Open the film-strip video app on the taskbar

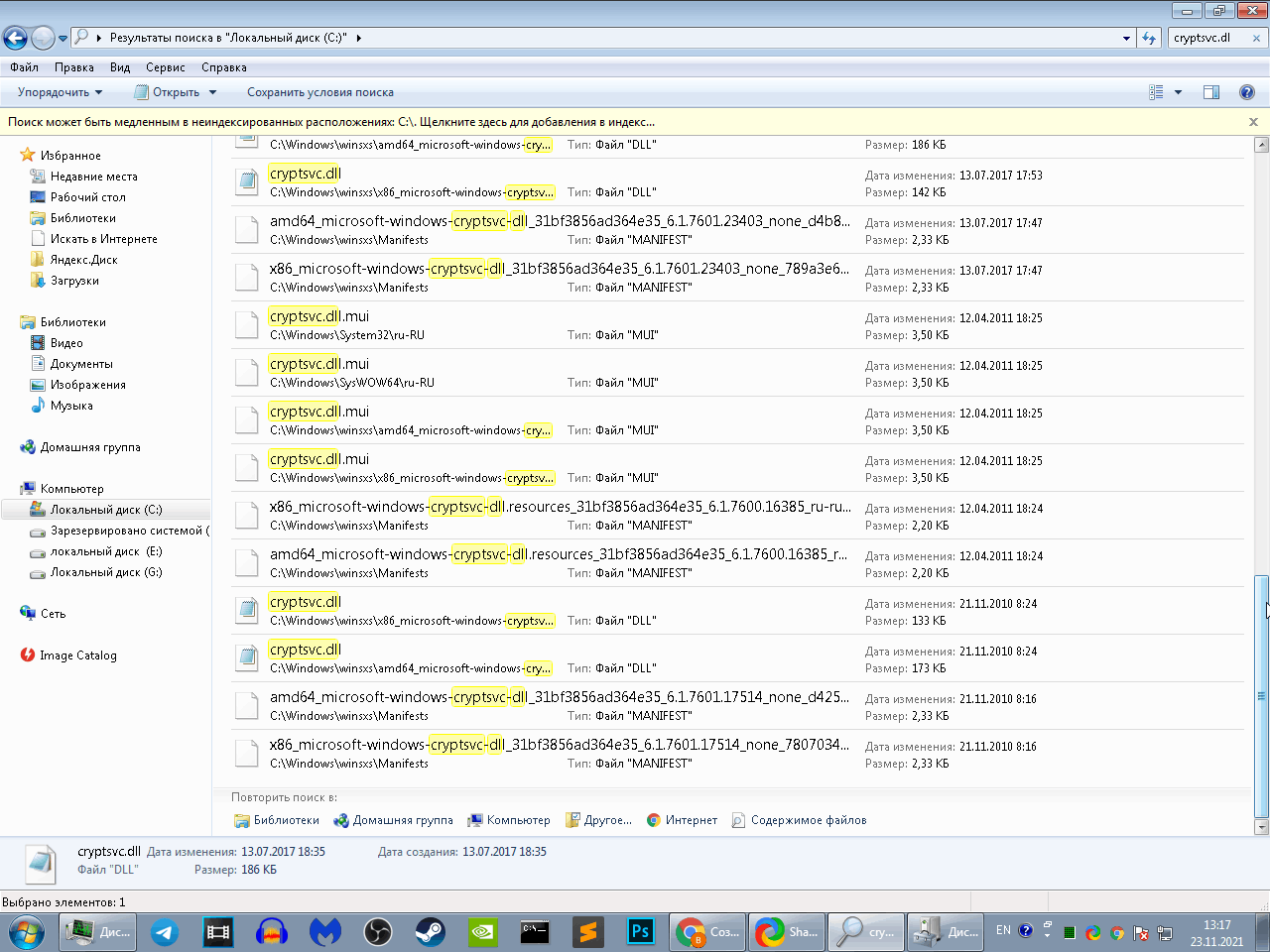point(217,932)
